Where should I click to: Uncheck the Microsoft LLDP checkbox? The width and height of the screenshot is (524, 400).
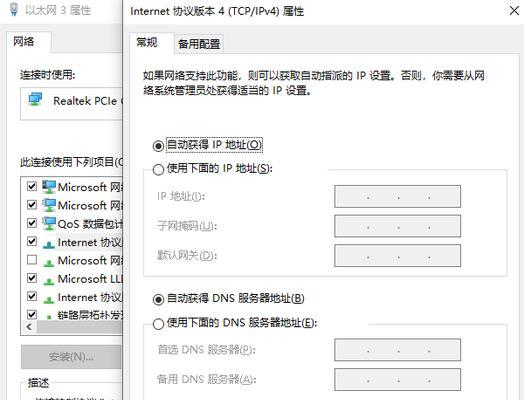pos(32,278)
